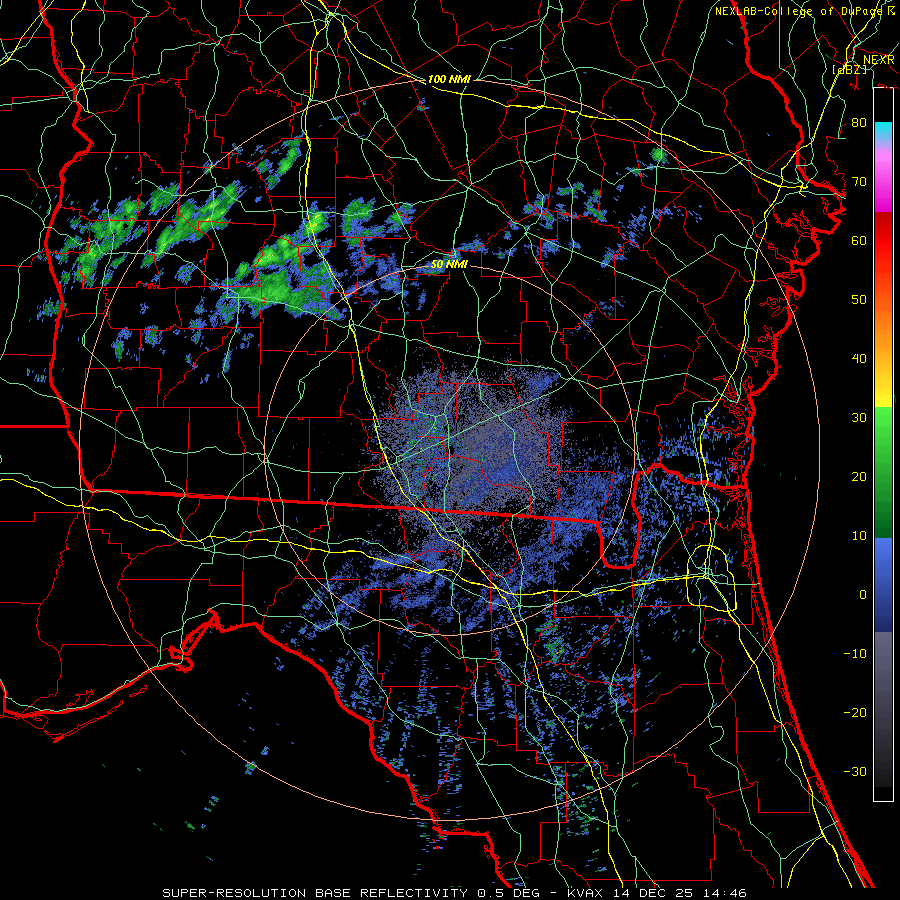The height and width of the screenshot is (900, 900).
Task: Click the '50 NMI' range ring label
Action: click(449, 265)
